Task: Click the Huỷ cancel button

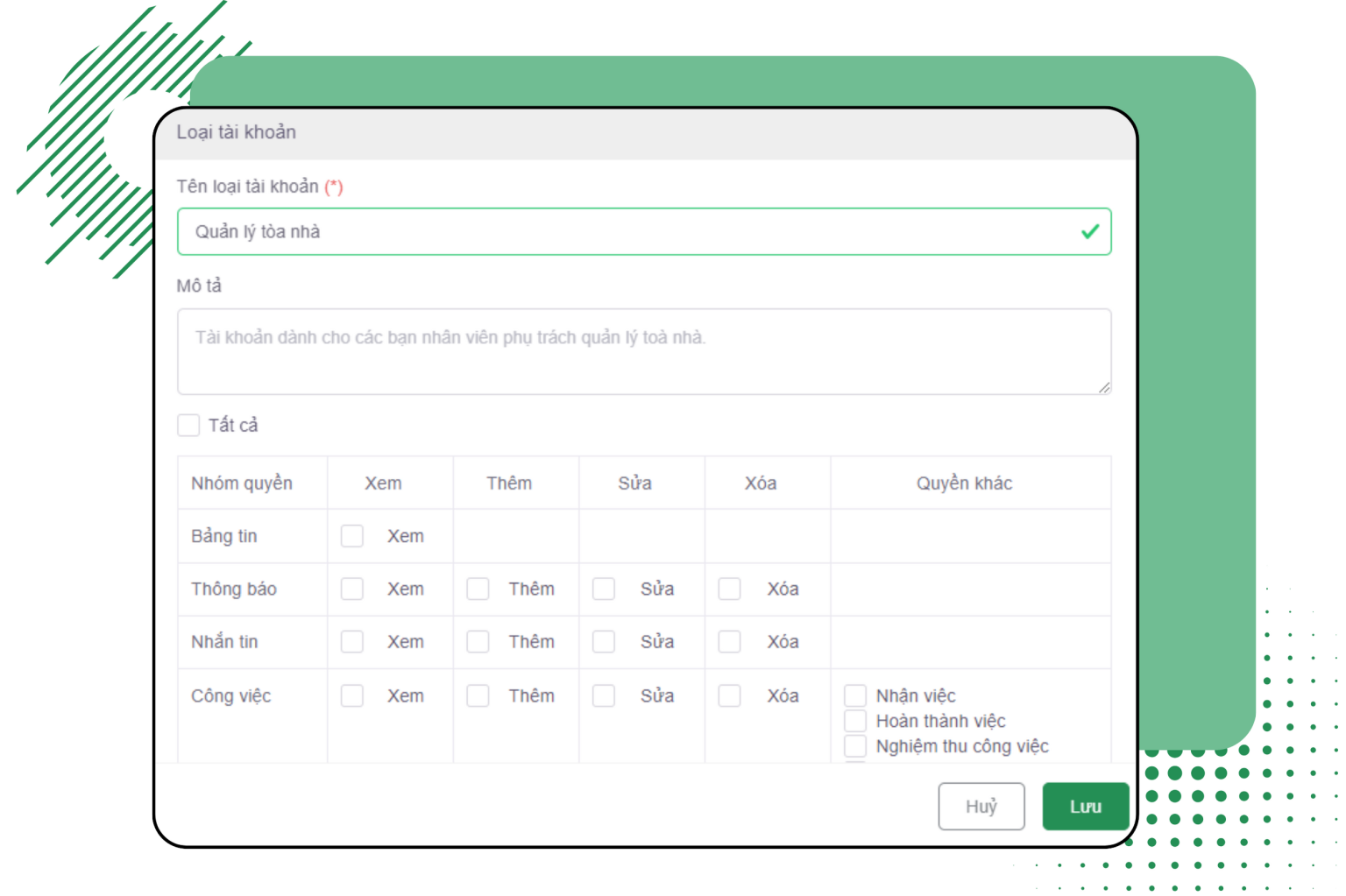Action: click(x=981, y=806)
